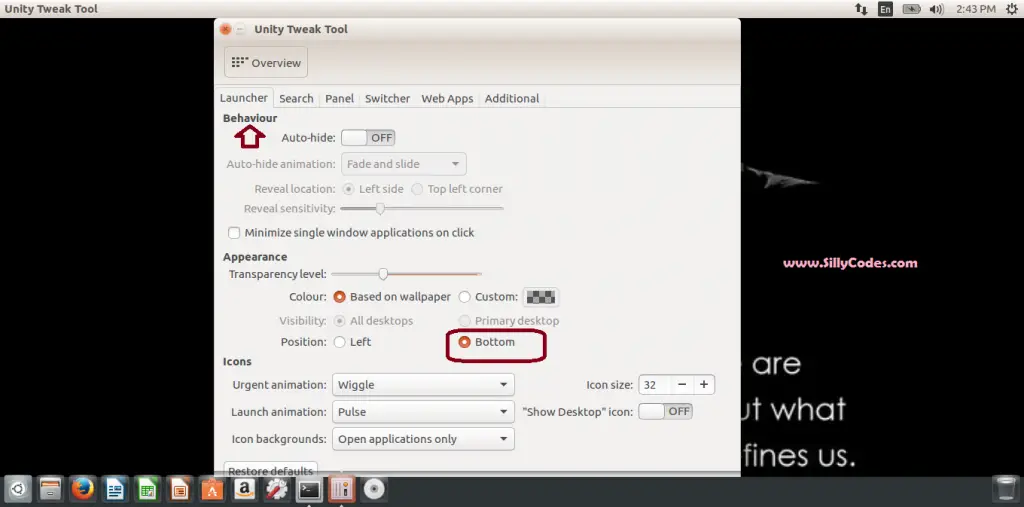Click the Reveal sensitivity slider
Viewport: 1024px width, 507px height.
point(422,208)
